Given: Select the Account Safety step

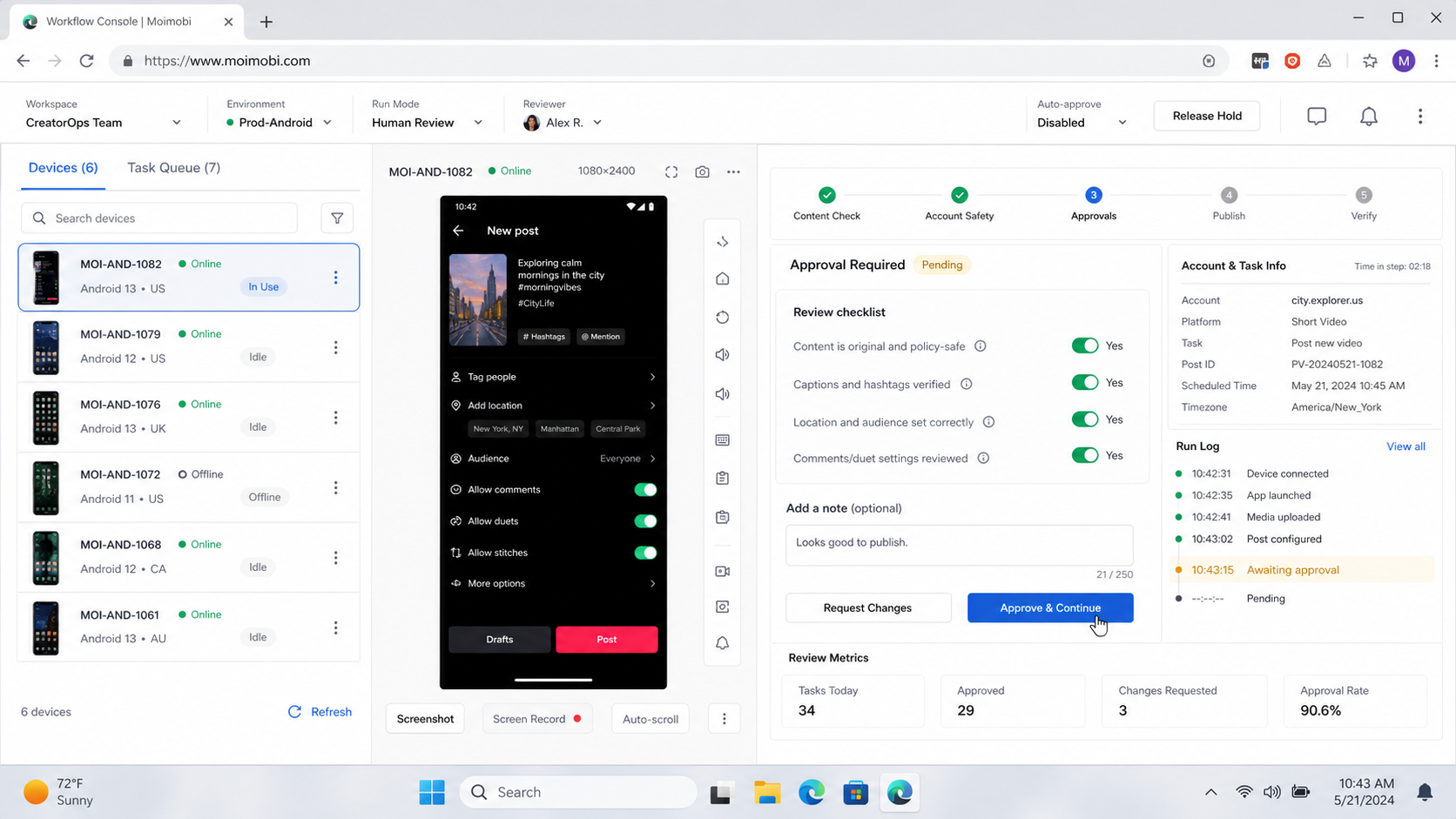Looking at the screenshot, I should tap(959, 205).
